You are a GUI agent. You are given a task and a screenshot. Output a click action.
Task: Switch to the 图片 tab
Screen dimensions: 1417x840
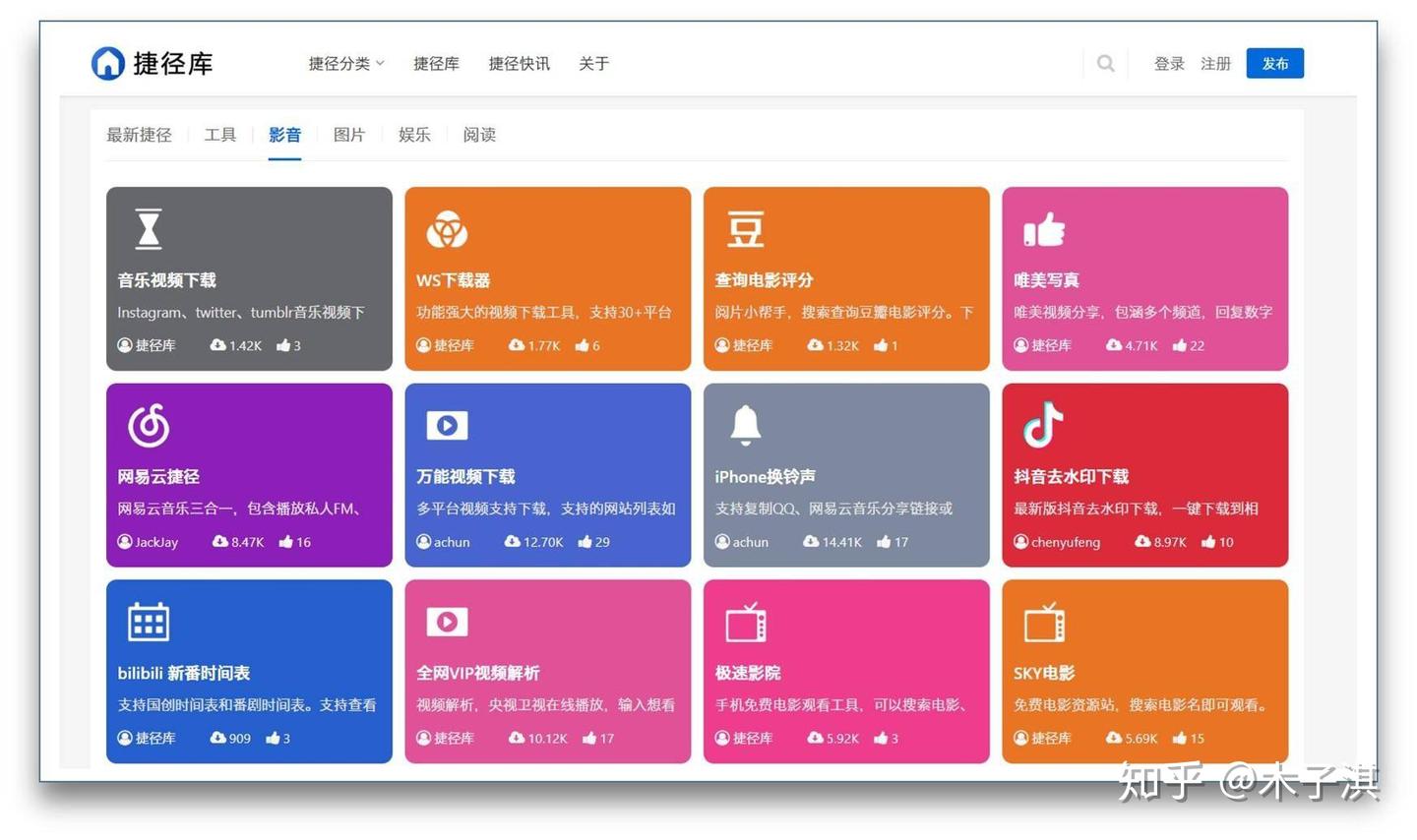click(x=349, y=135)
